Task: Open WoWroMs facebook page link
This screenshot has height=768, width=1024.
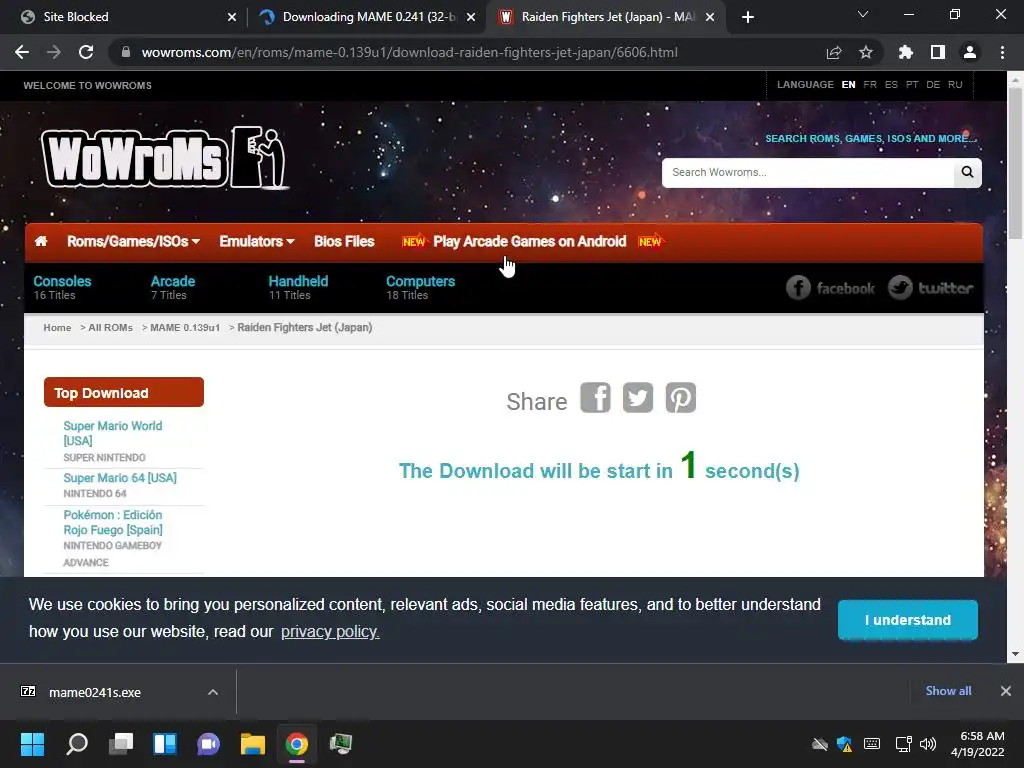Action: pyautogui.click(x=830, y=288)
